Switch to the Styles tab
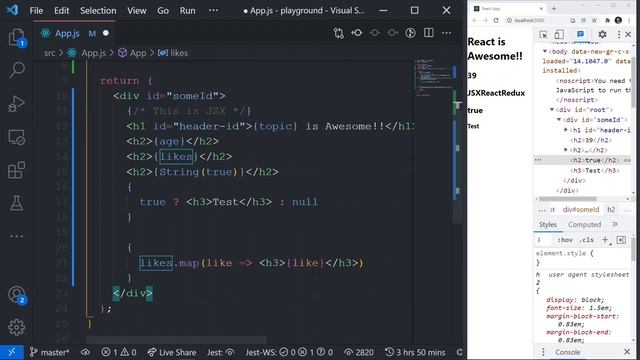Screen dimensions: 640x360 (x=548, y=224)
